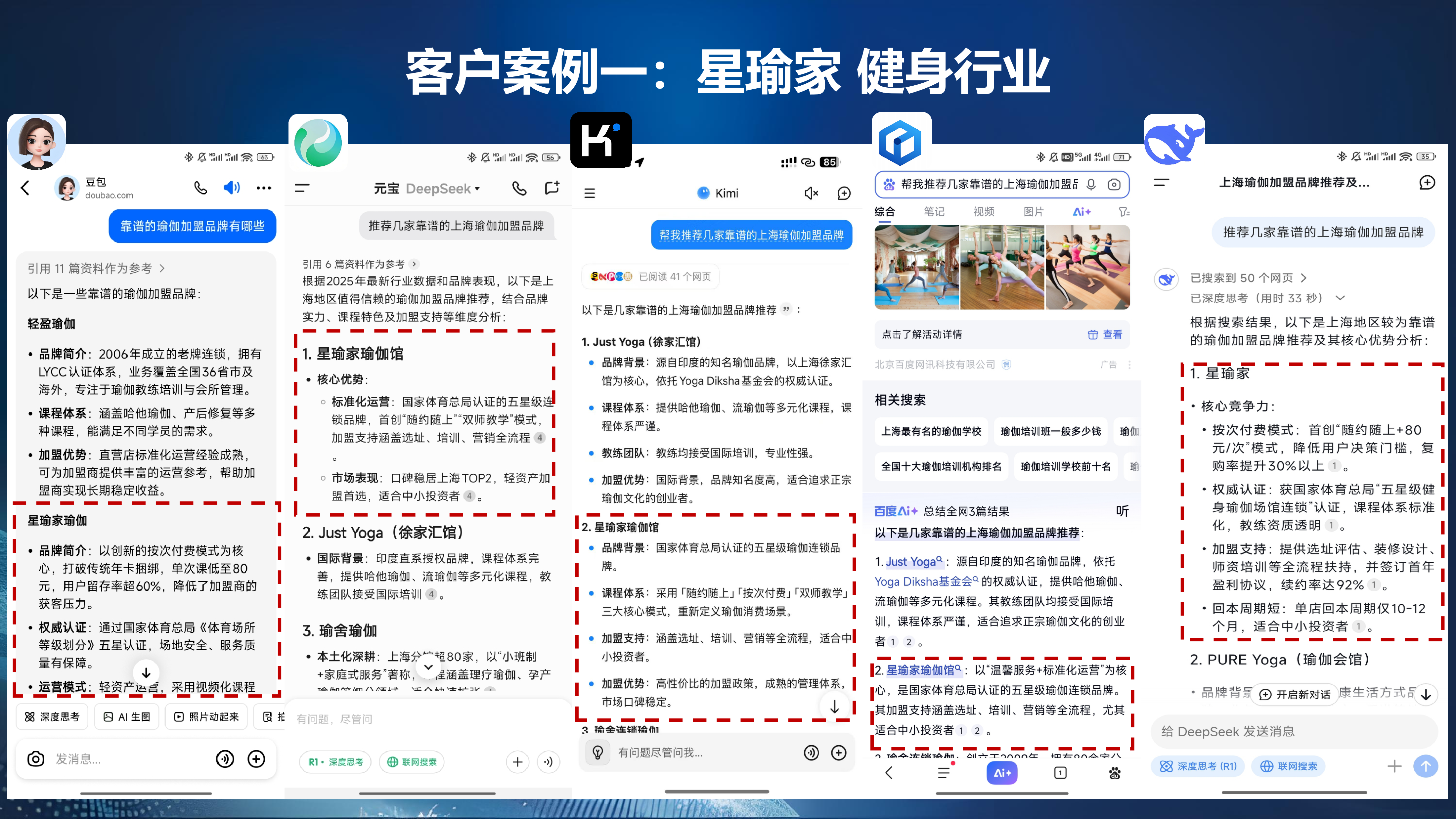Tap the voice icon in Kimi's input bar
The image size is (1456, 819).
click(811, 752)
